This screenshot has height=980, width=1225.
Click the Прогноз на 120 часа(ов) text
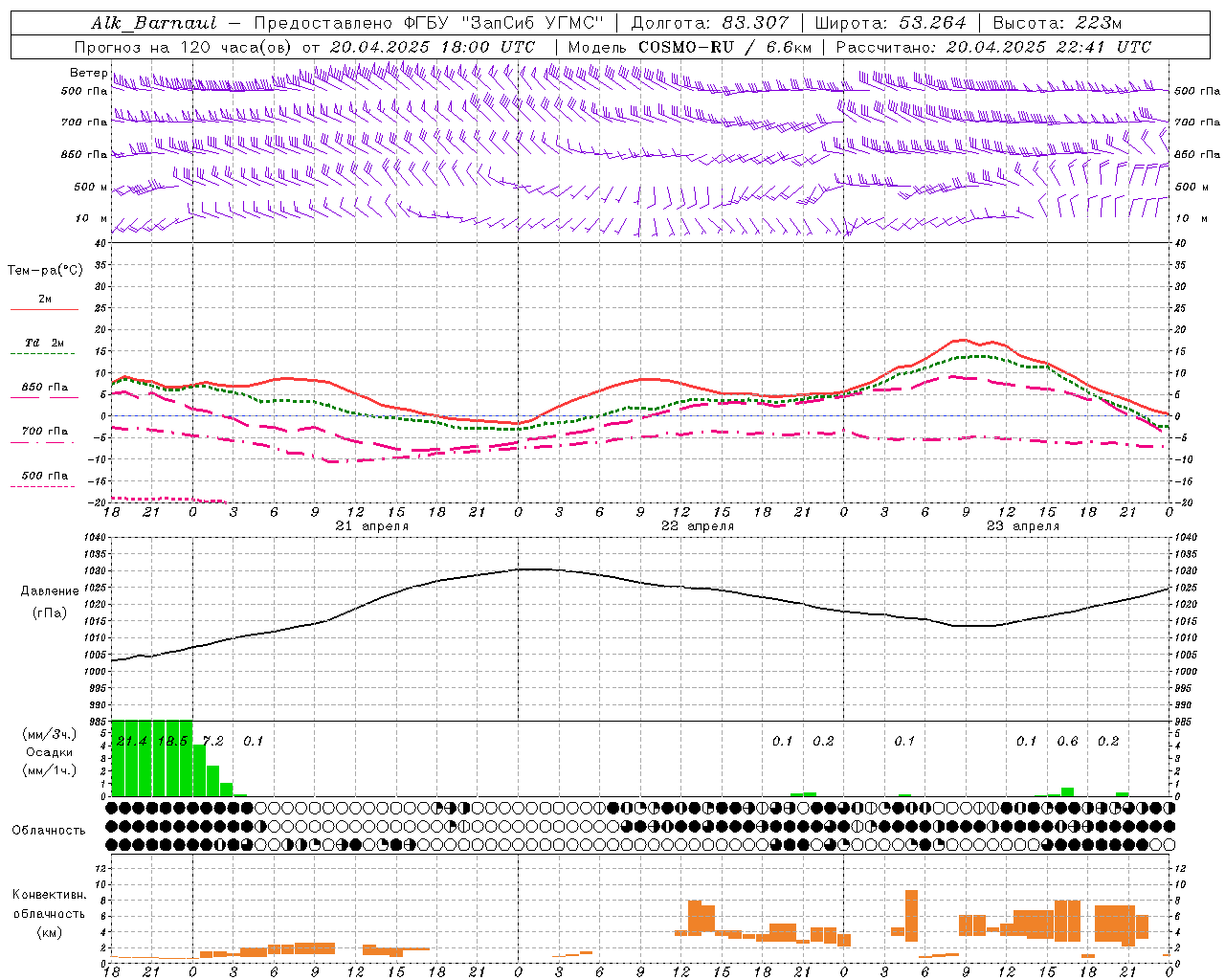pos(184,47)
